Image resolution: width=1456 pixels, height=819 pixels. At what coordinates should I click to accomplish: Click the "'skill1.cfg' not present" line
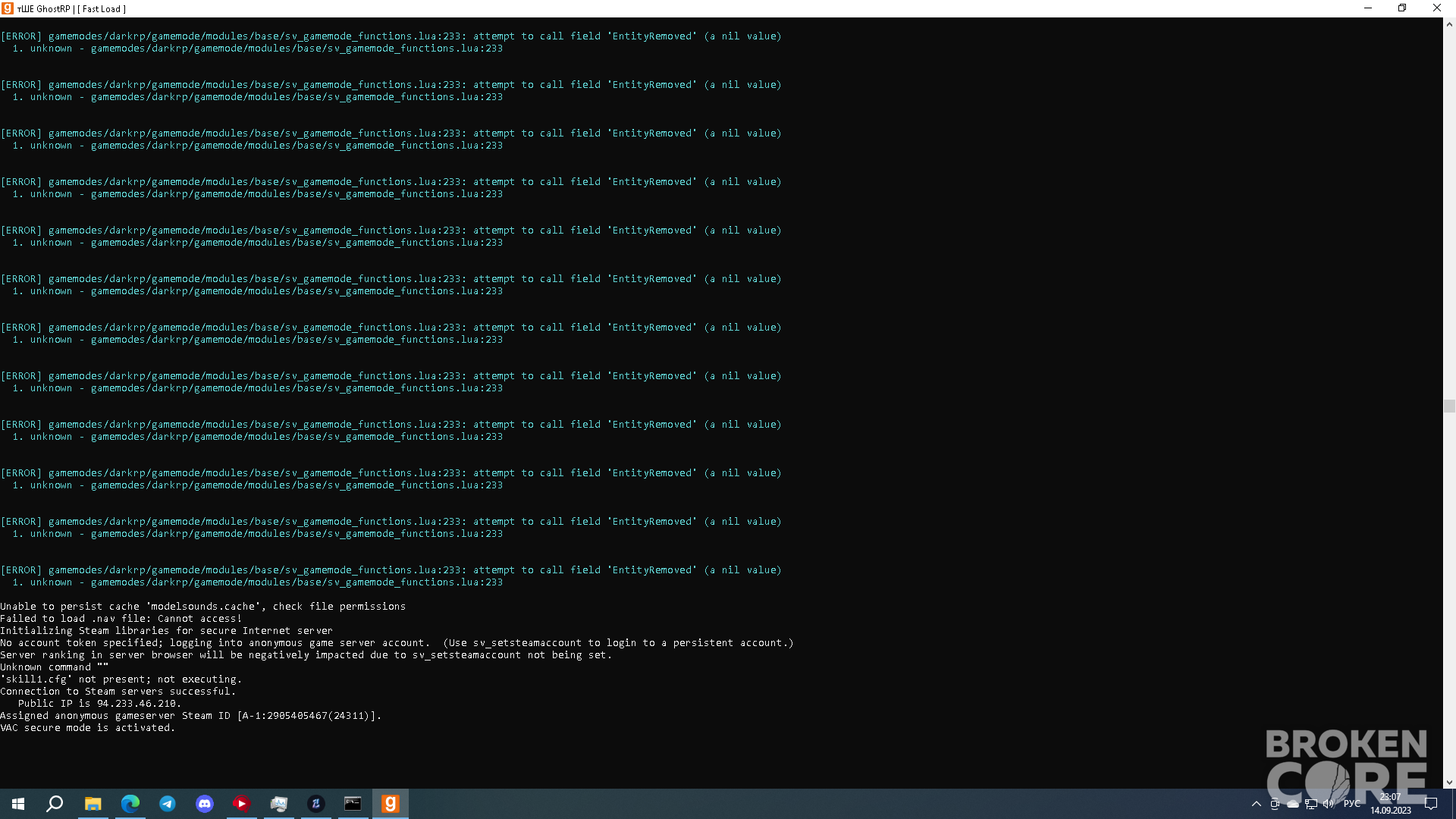point(121,679)
